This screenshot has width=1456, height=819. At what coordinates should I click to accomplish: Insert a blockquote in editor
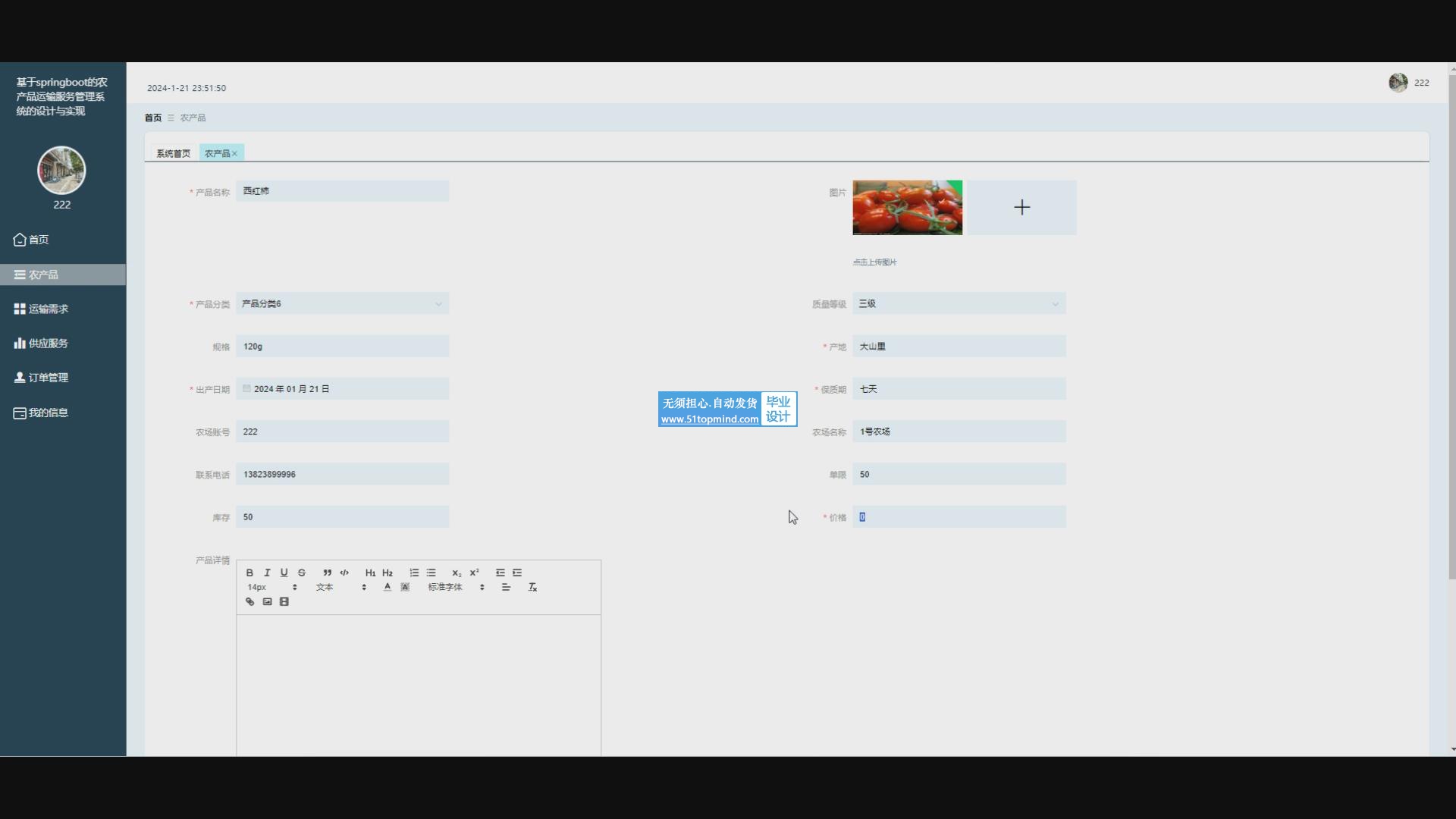pyautogui.click(x=327, y=573)
